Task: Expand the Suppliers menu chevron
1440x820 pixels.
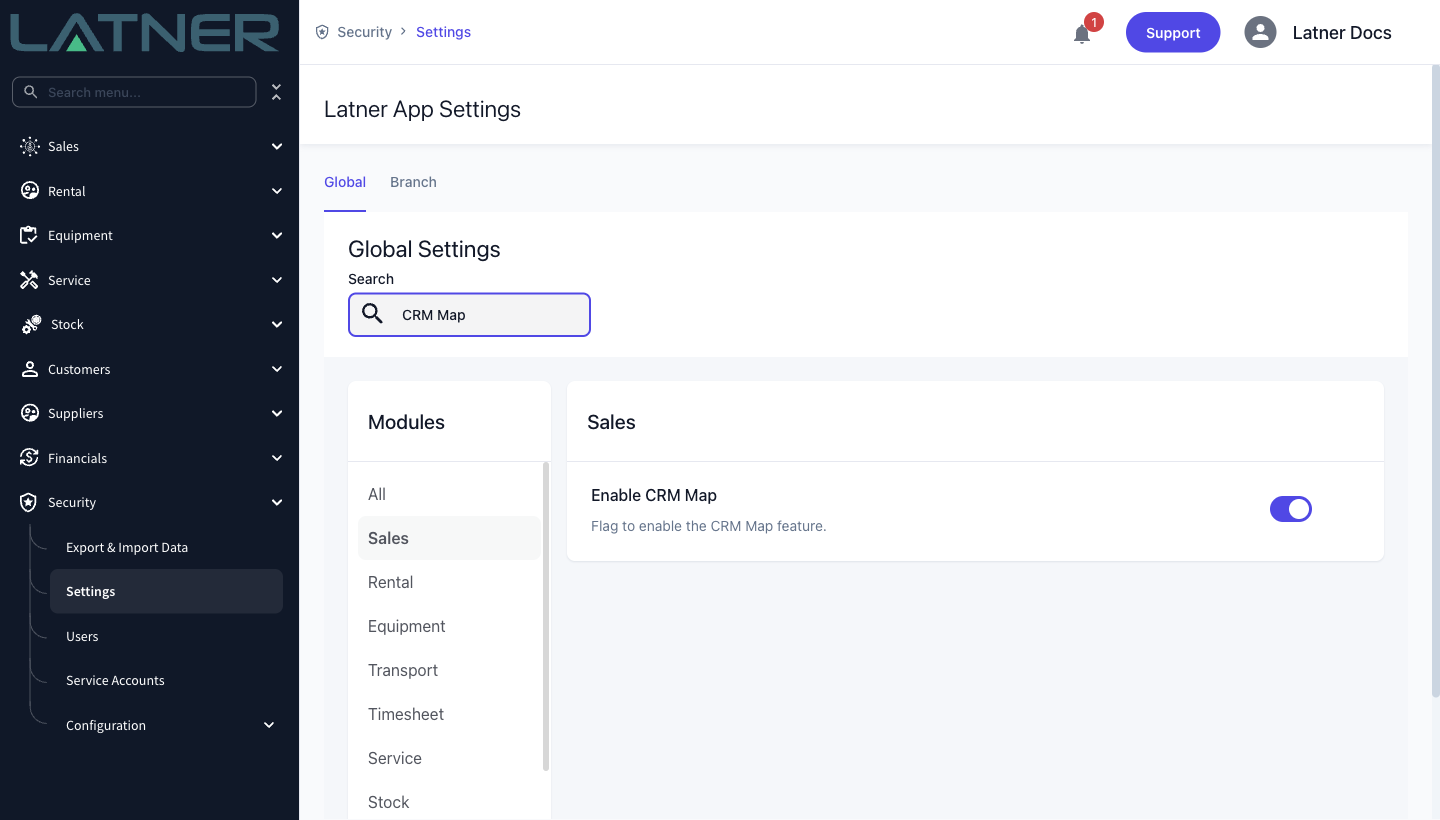Action: tap(277, 413)
